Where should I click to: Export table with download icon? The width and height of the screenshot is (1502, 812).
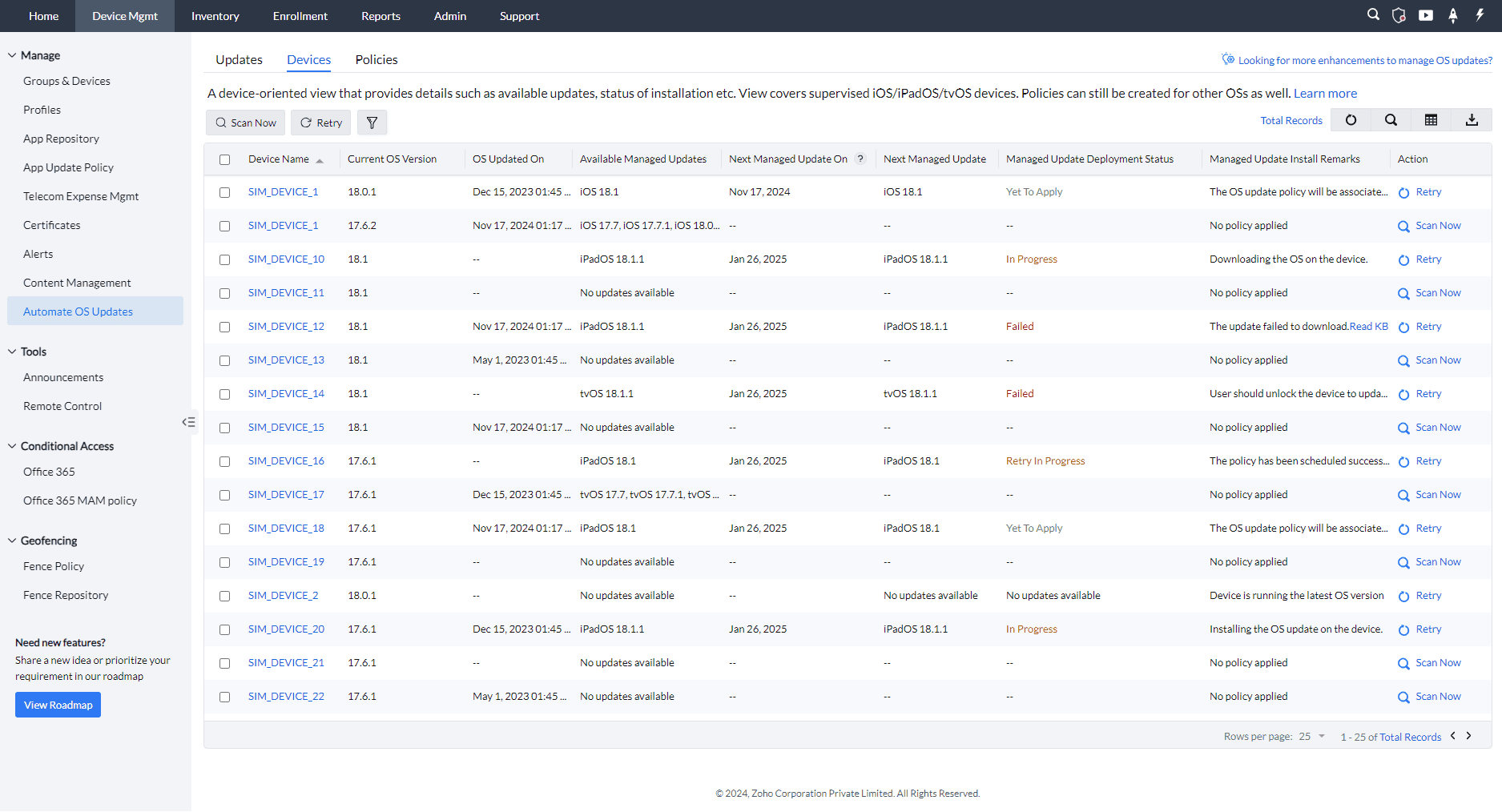tap(1472, 120)
